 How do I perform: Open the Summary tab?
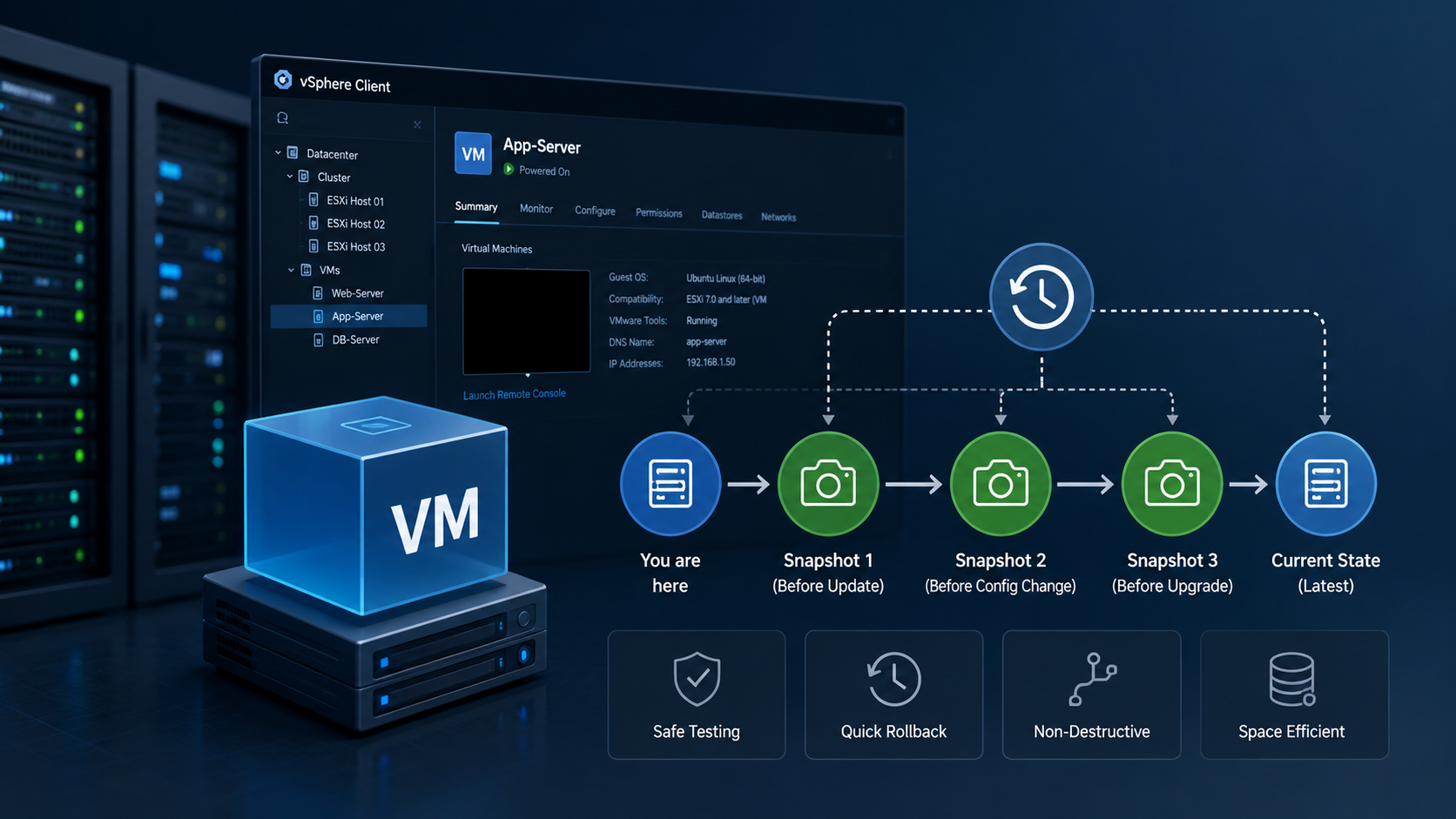click(476, 207)
